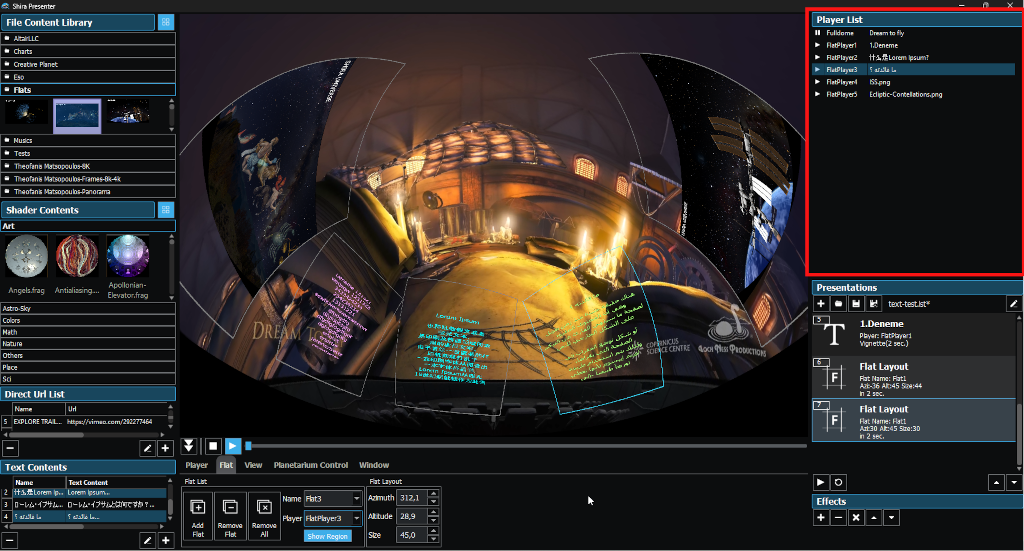Click the Azimuth value field 312,1
The image size is (1024, 551).
(x=412, y=497)
